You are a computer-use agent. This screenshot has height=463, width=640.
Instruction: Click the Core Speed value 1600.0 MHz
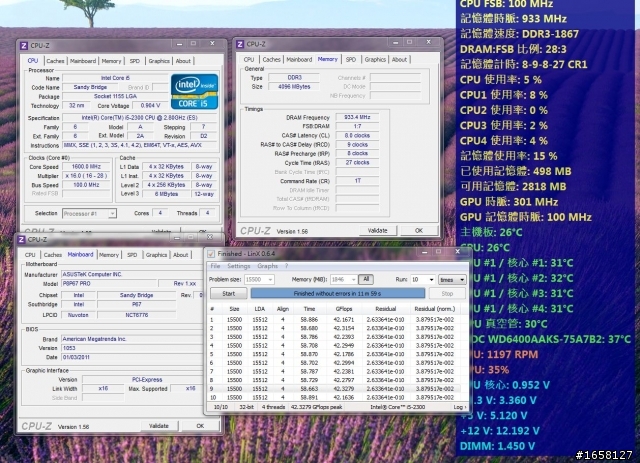click(86, 167)
